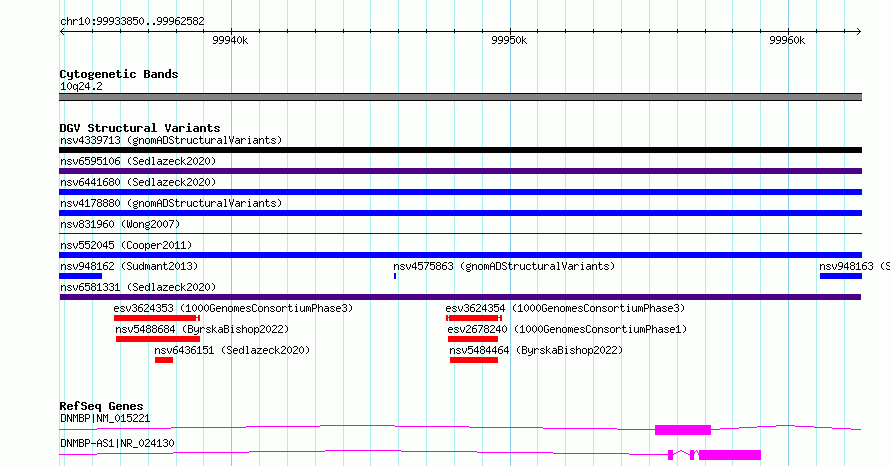Select the small red nsv6436151 bar

click(164, 360)
